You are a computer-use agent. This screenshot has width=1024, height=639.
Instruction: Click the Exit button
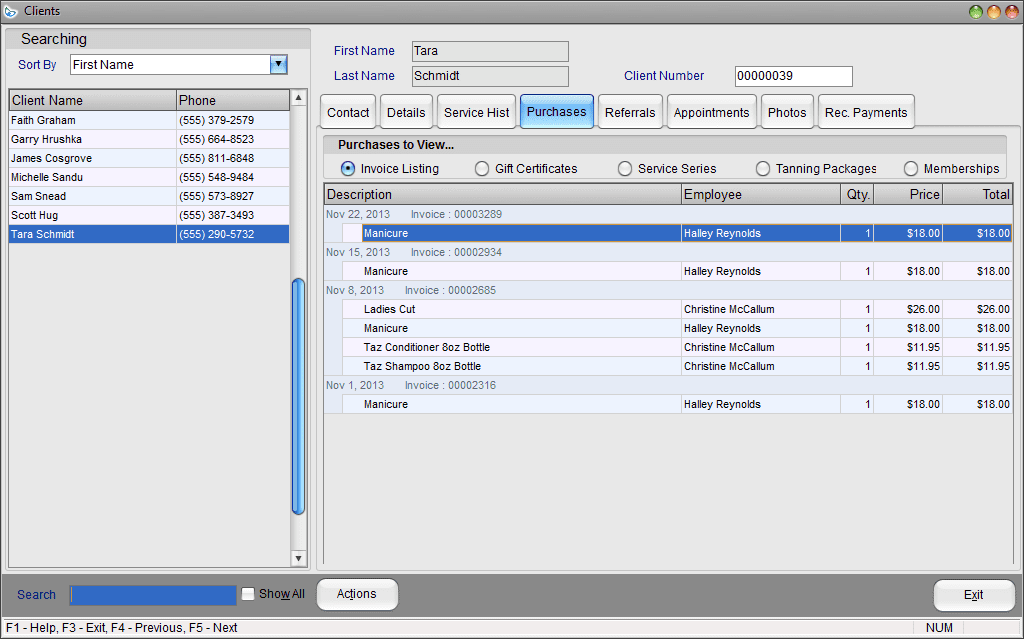point(974,595)
